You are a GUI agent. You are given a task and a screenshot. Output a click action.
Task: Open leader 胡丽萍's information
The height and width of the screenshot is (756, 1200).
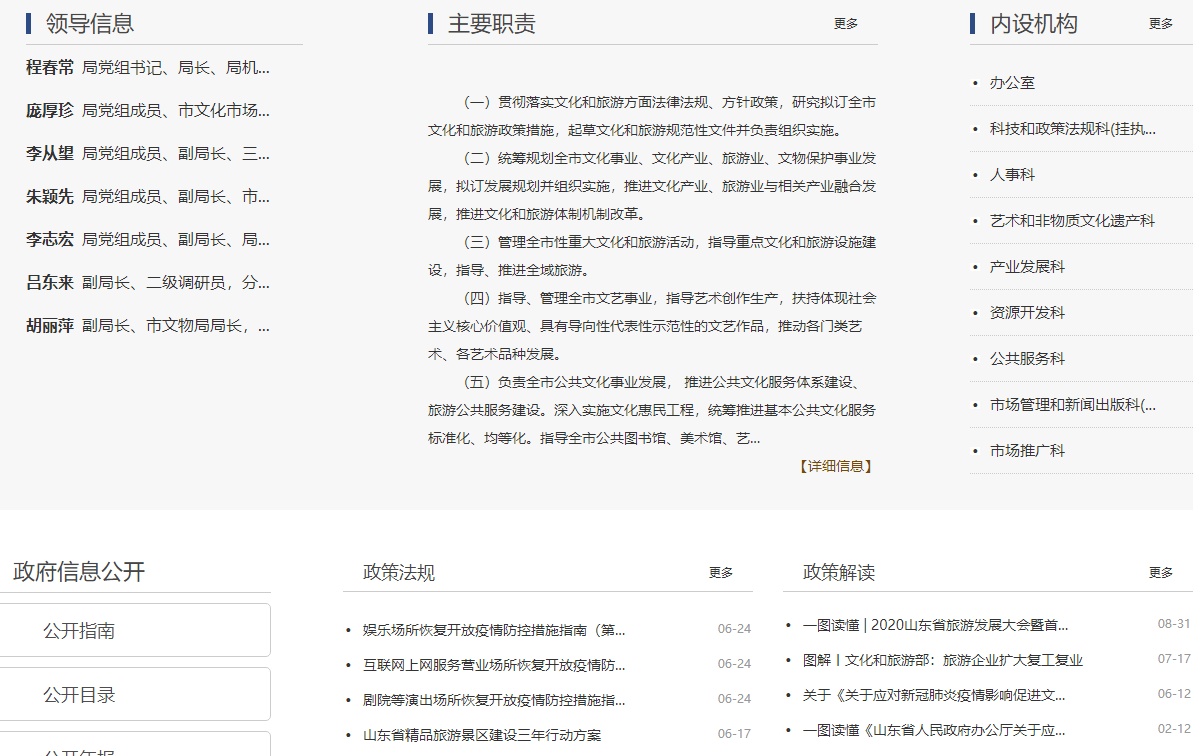pos(50,326)
